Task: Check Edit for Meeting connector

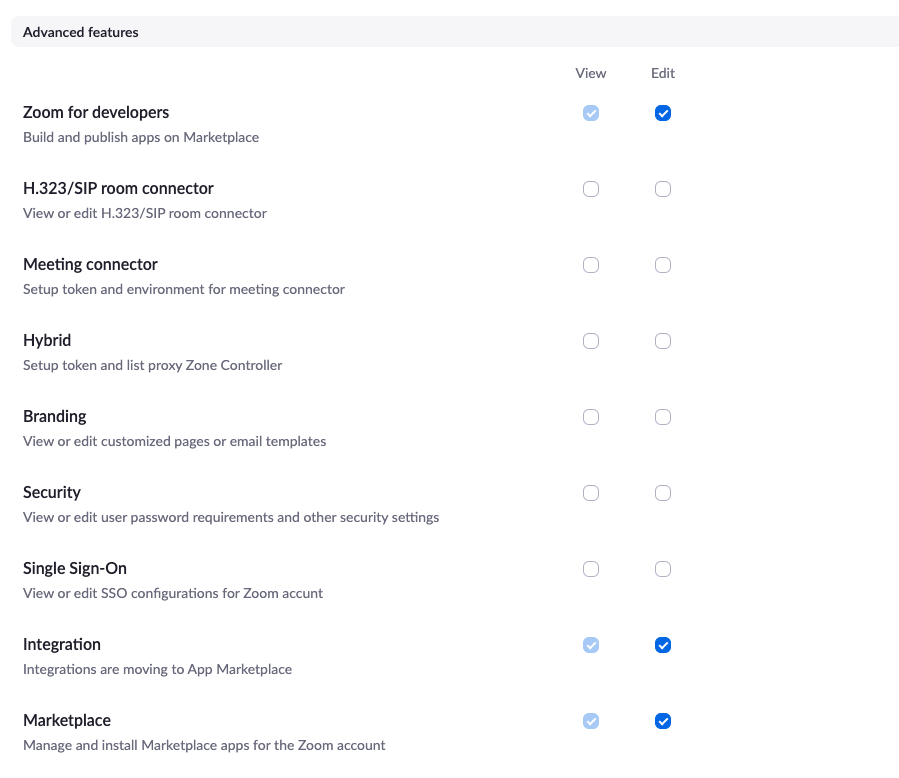Action: [x=663, y=265]
